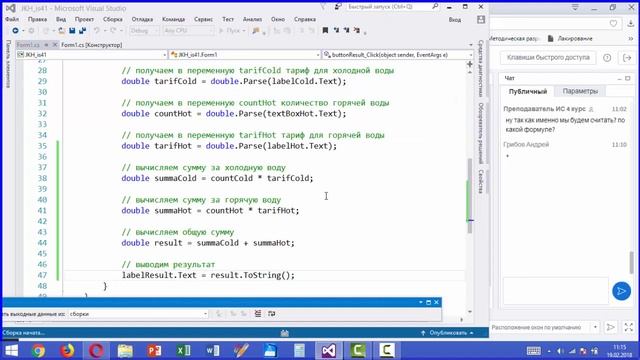Click fullscreen expand icon at bottom right
640x360 pixels.
629,327
